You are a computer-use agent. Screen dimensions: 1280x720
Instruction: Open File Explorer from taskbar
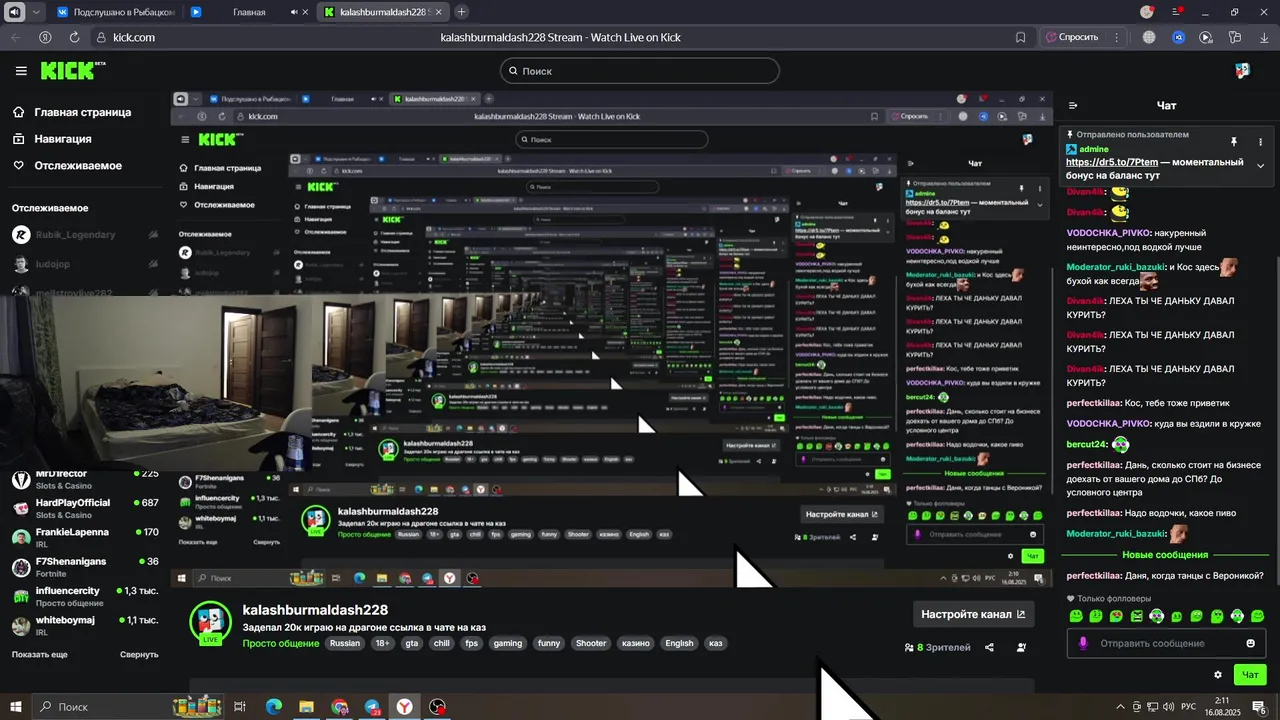coord(306,707)
